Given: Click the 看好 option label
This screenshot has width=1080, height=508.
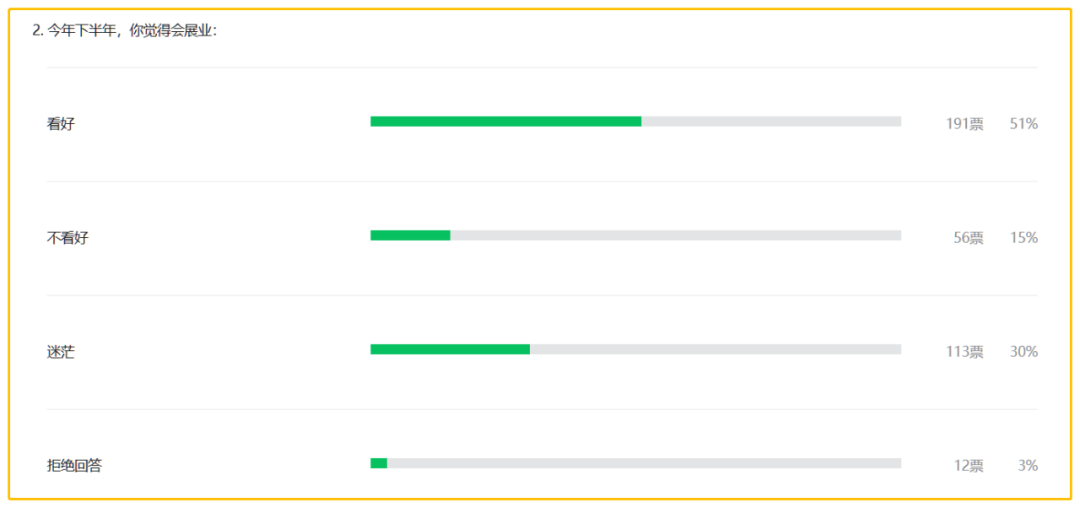Looking at the screenshot, I should tap(61, 125).
